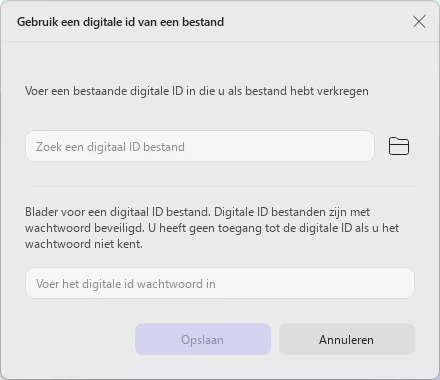
Task: Activate 'Voer het digitale id wachtwoord in' box
Action: click(220, 283)
